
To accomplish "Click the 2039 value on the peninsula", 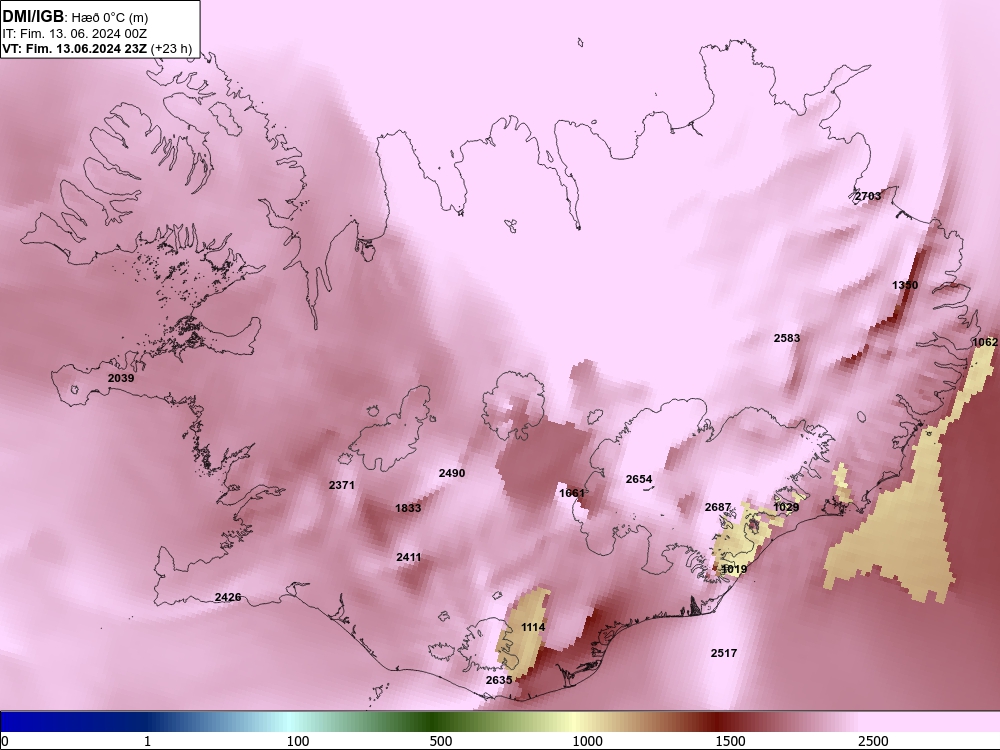I will pyautogui.click(x=121, y=378).
